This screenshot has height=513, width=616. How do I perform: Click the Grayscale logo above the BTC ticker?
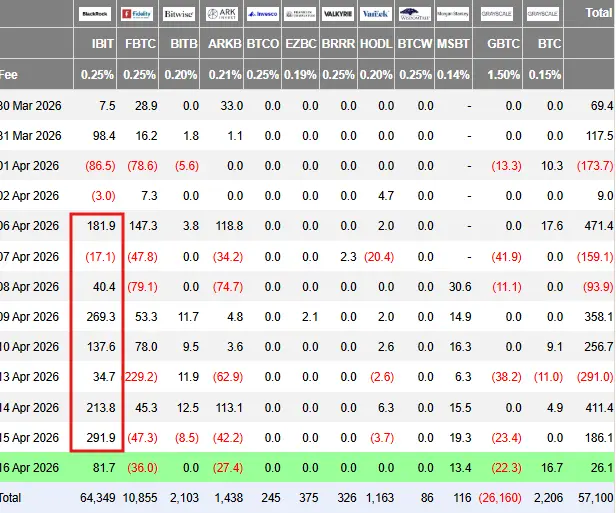[x=543, y=14]
